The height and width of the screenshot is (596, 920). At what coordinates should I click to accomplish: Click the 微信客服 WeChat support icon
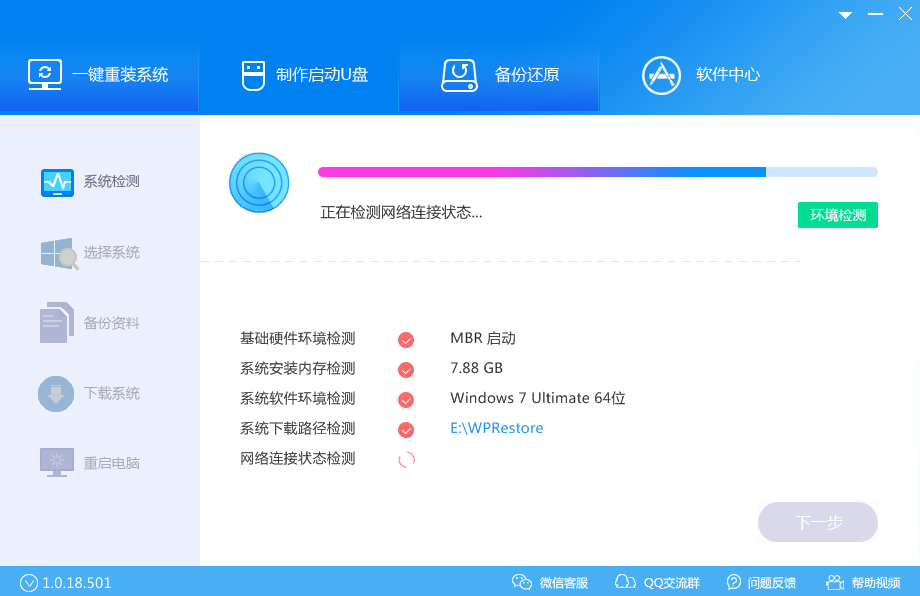(521, 581)
